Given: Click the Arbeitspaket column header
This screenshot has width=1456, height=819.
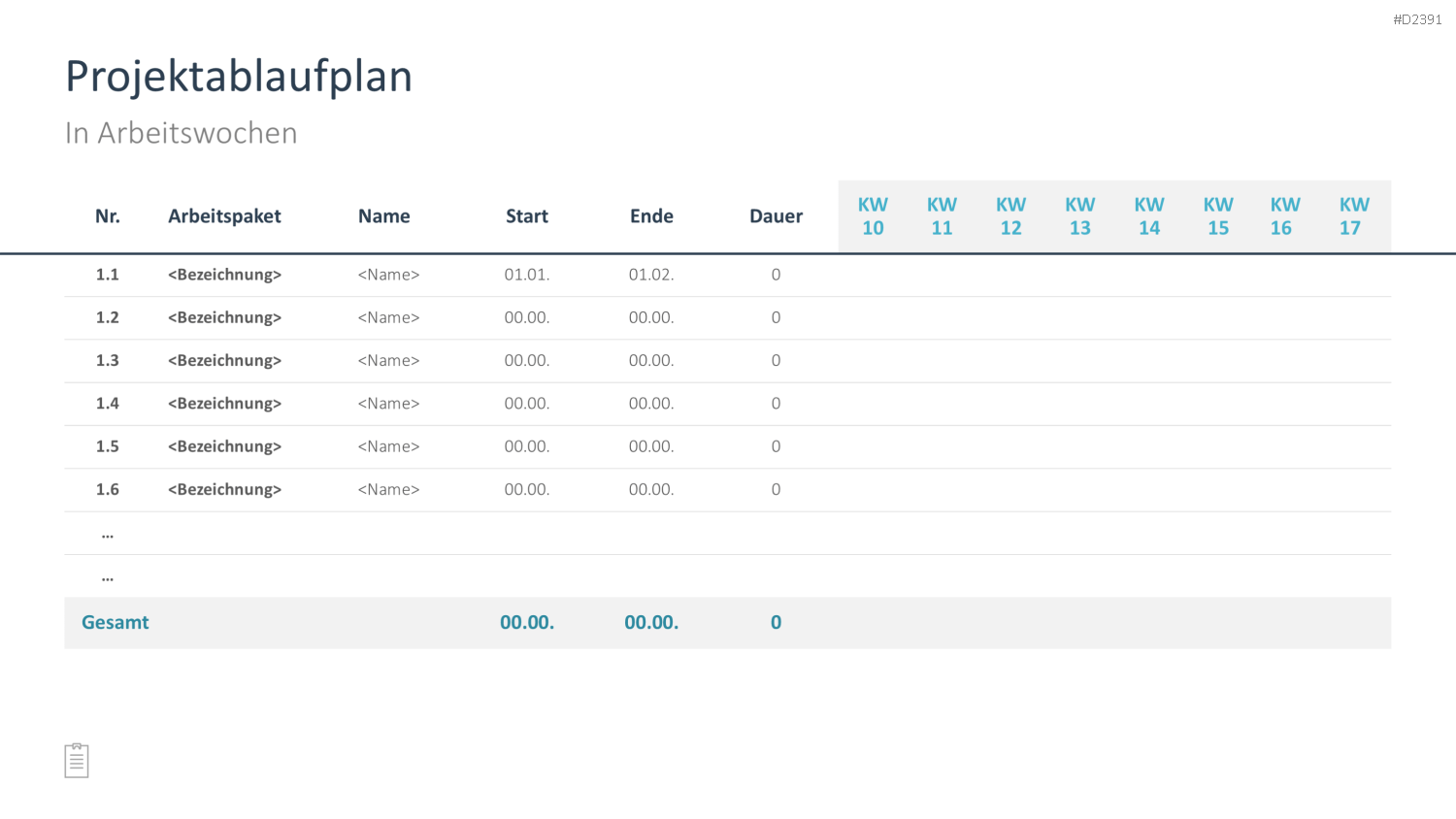Looking at the screenshot, I should 224,216.
